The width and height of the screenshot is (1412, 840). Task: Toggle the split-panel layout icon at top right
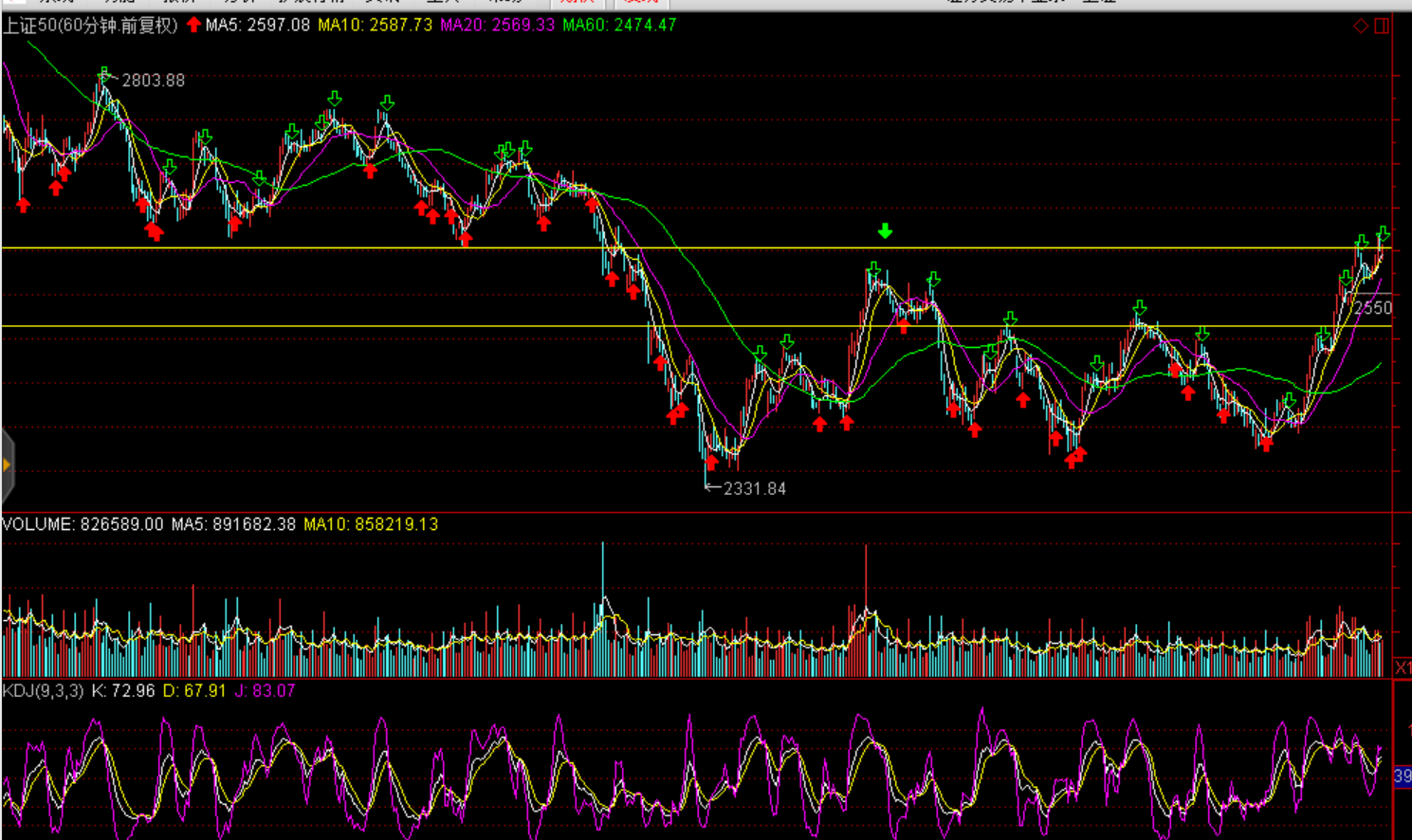[x=1382, y=26]
